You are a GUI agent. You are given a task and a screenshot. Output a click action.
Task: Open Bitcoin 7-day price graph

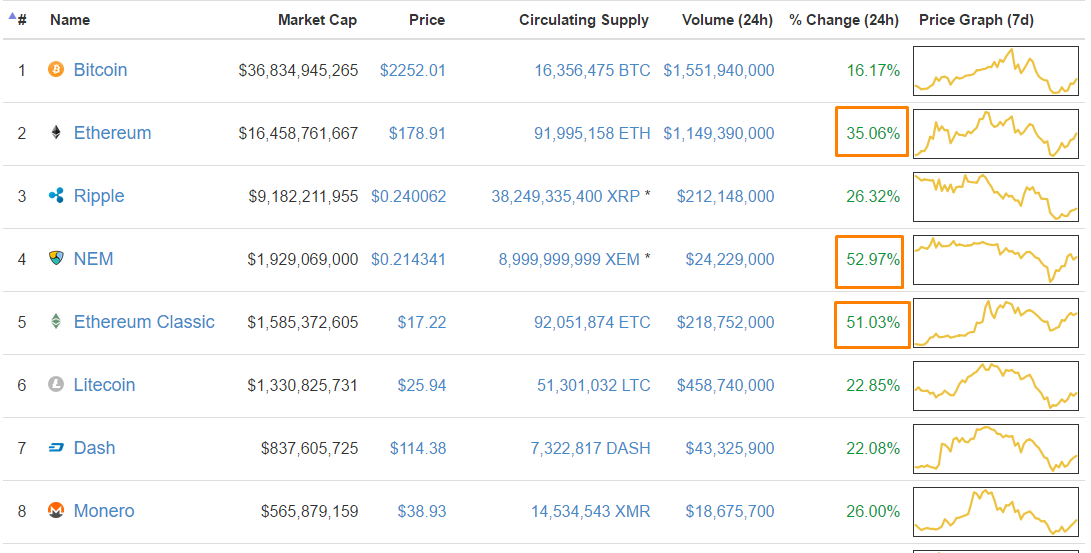coord(996,70)
